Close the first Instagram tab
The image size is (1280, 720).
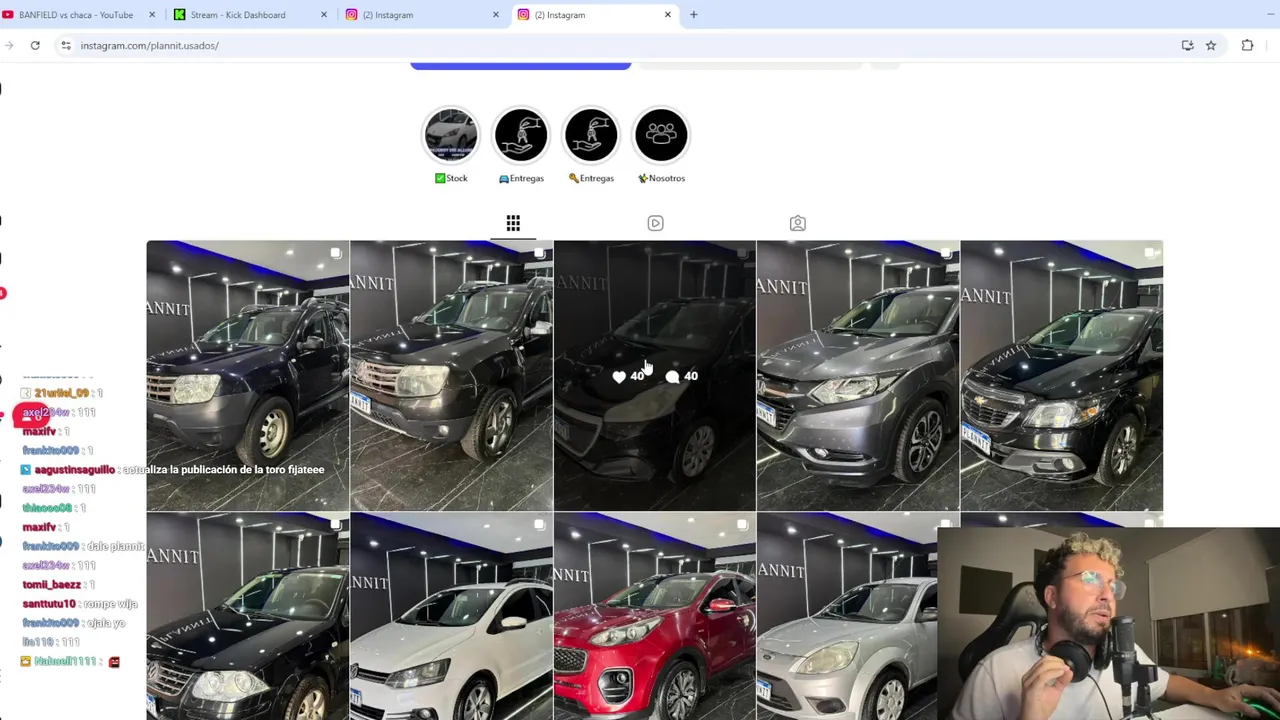tap(495, 15)
